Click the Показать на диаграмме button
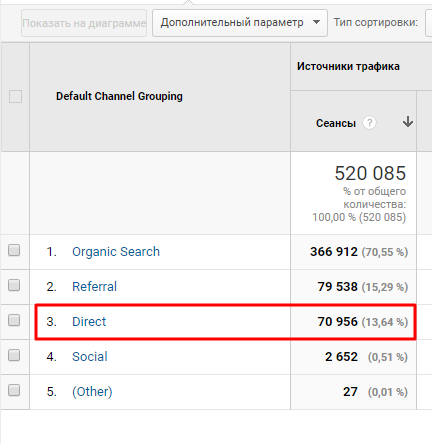Viewport: 432px width, 444px height. tap(84, 23)
